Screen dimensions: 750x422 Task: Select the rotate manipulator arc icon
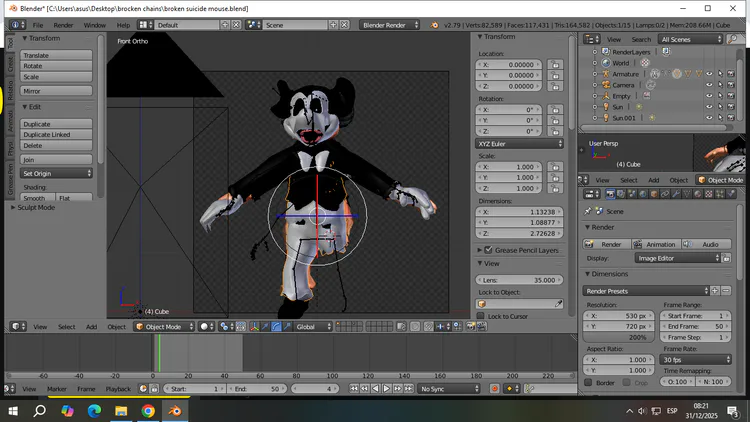tap(276, 327)
